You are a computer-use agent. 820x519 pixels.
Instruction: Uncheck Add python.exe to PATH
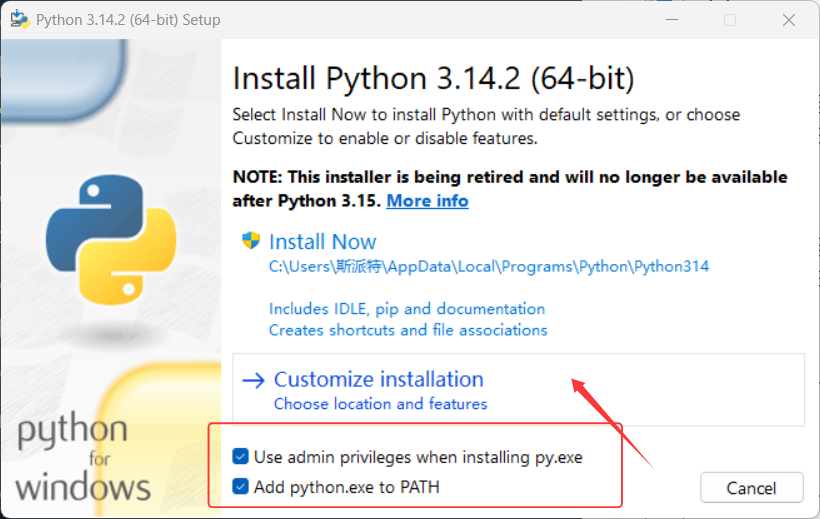point(241,487)
